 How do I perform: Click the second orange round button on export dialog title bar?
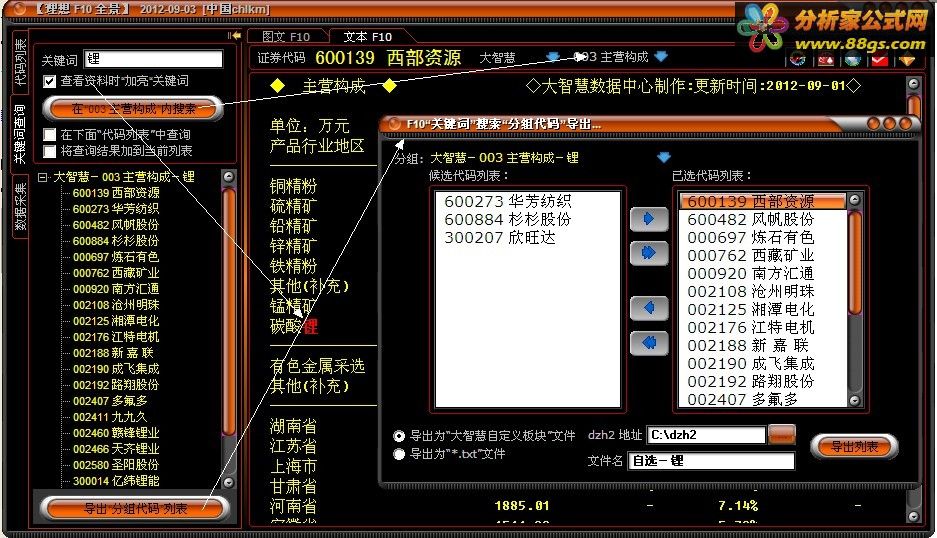(x=890, y=124)
